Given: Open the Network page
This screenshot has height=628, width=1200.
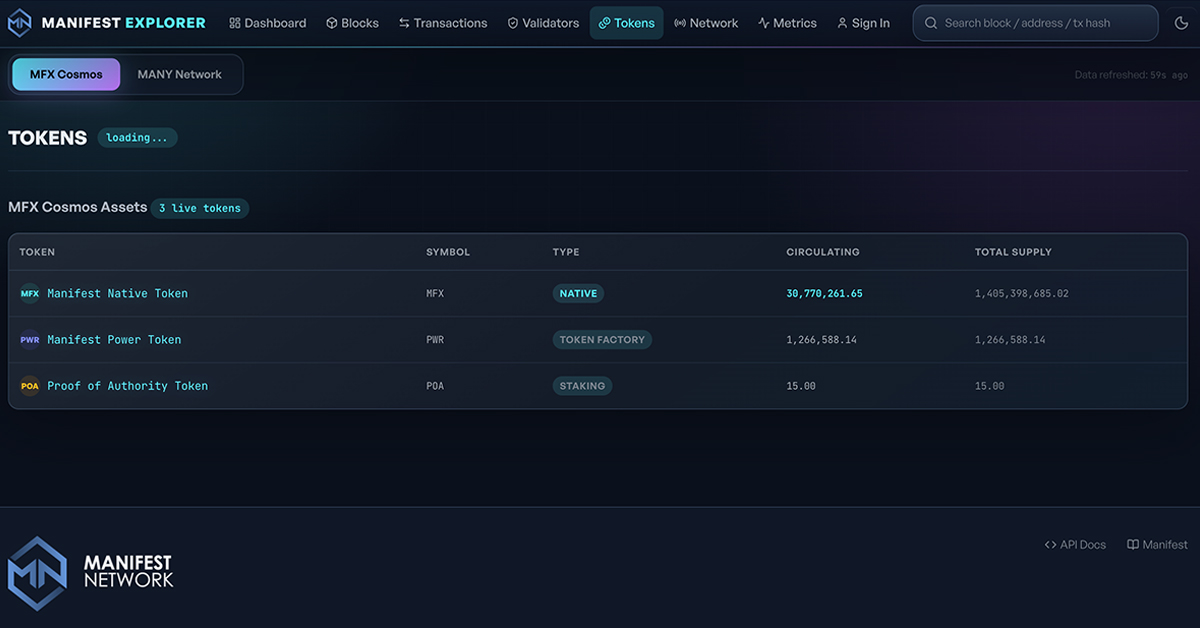Looking at the screenshot, I should coord(706,23).
